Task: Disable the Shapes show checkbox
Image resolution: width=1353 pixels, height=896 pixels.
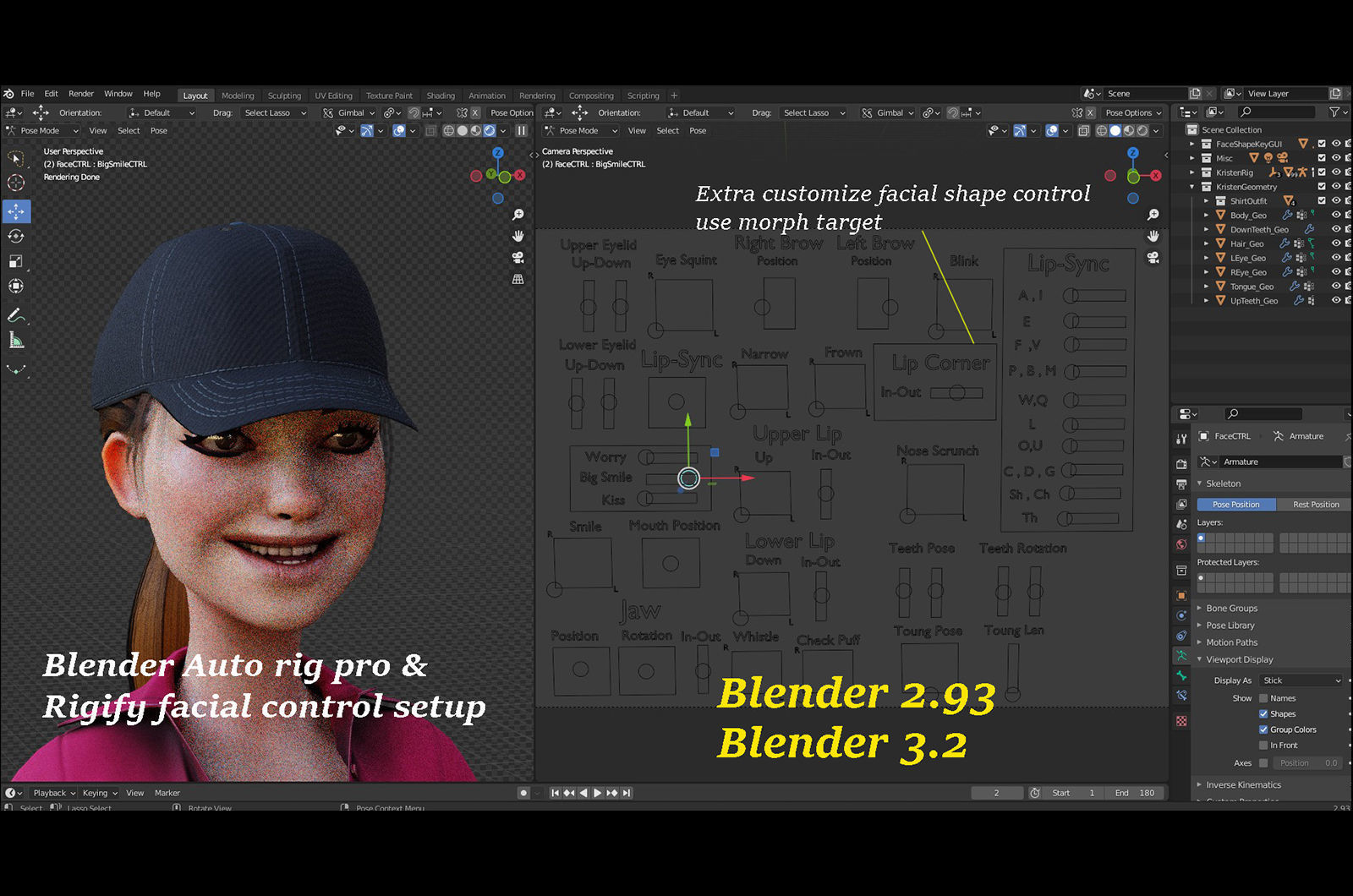Action: 1263,714
